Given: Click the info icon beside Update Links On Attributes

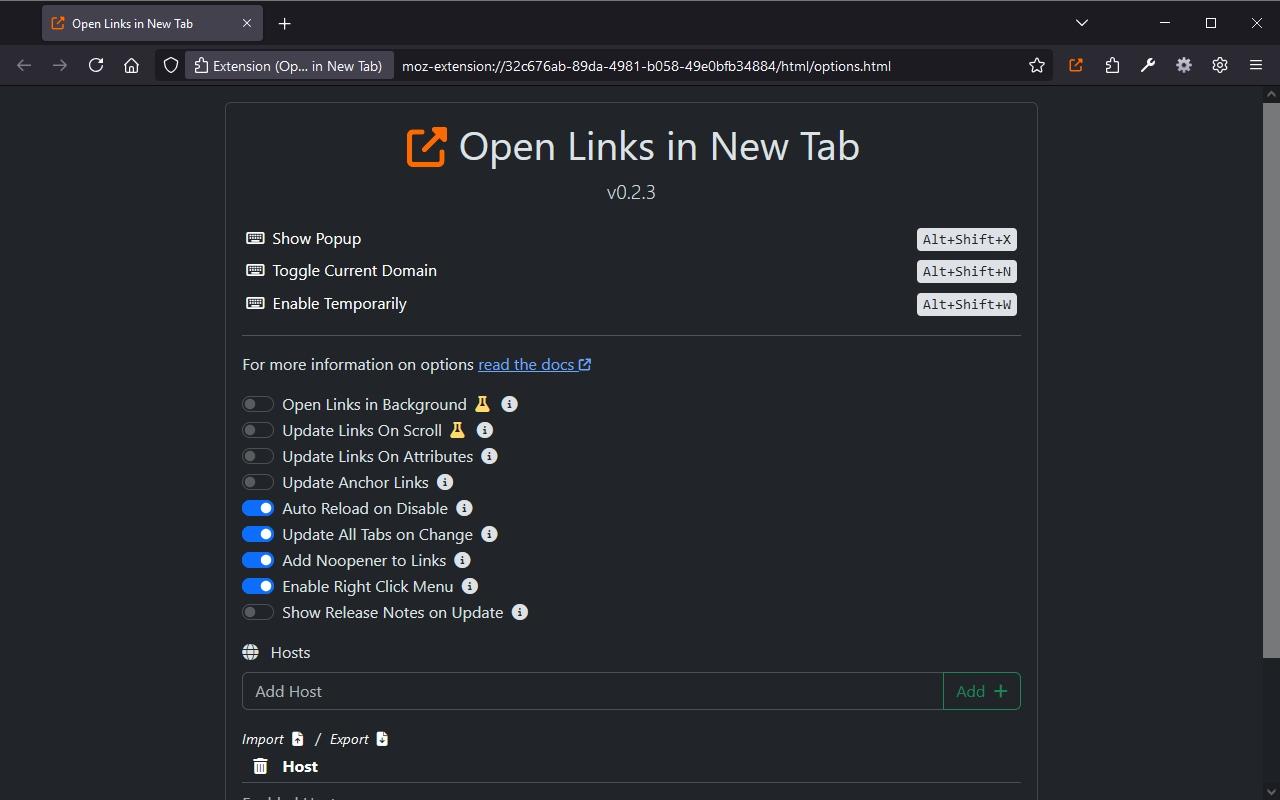Looking at the screenshot, I should pos(489,456).
